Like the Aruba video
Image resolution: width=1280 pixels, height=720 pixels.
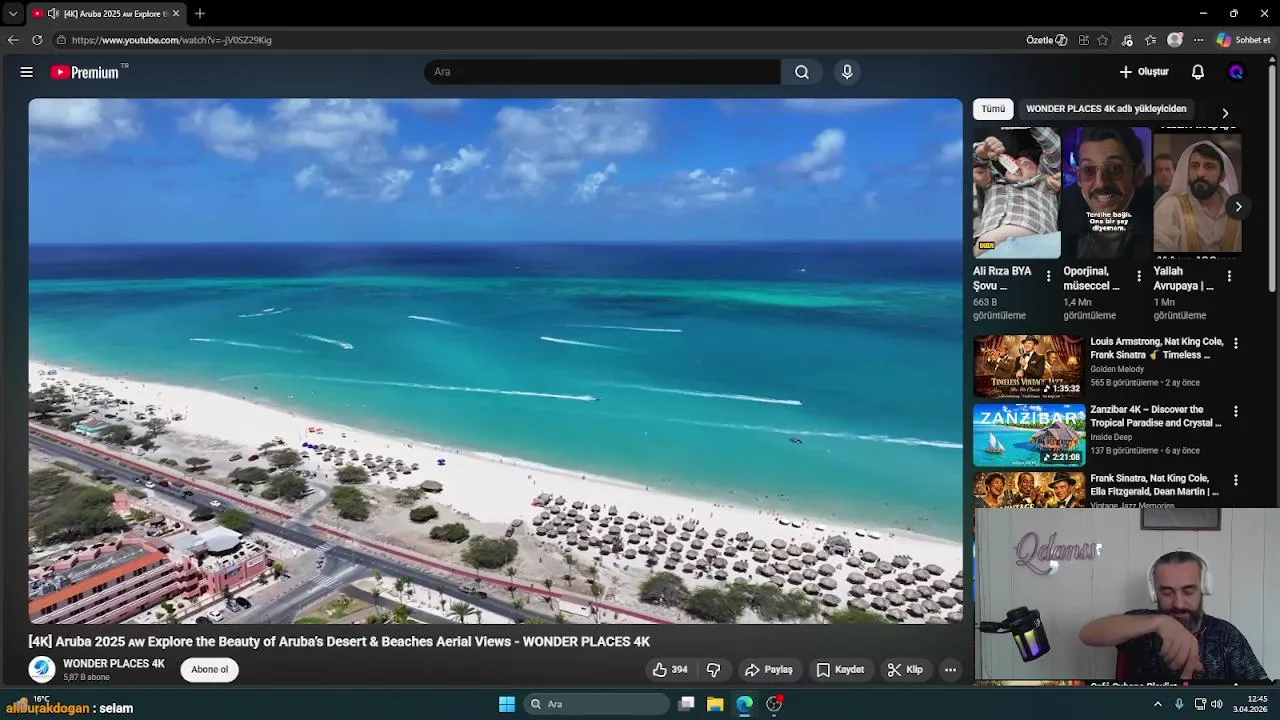[x=670, y=670]
